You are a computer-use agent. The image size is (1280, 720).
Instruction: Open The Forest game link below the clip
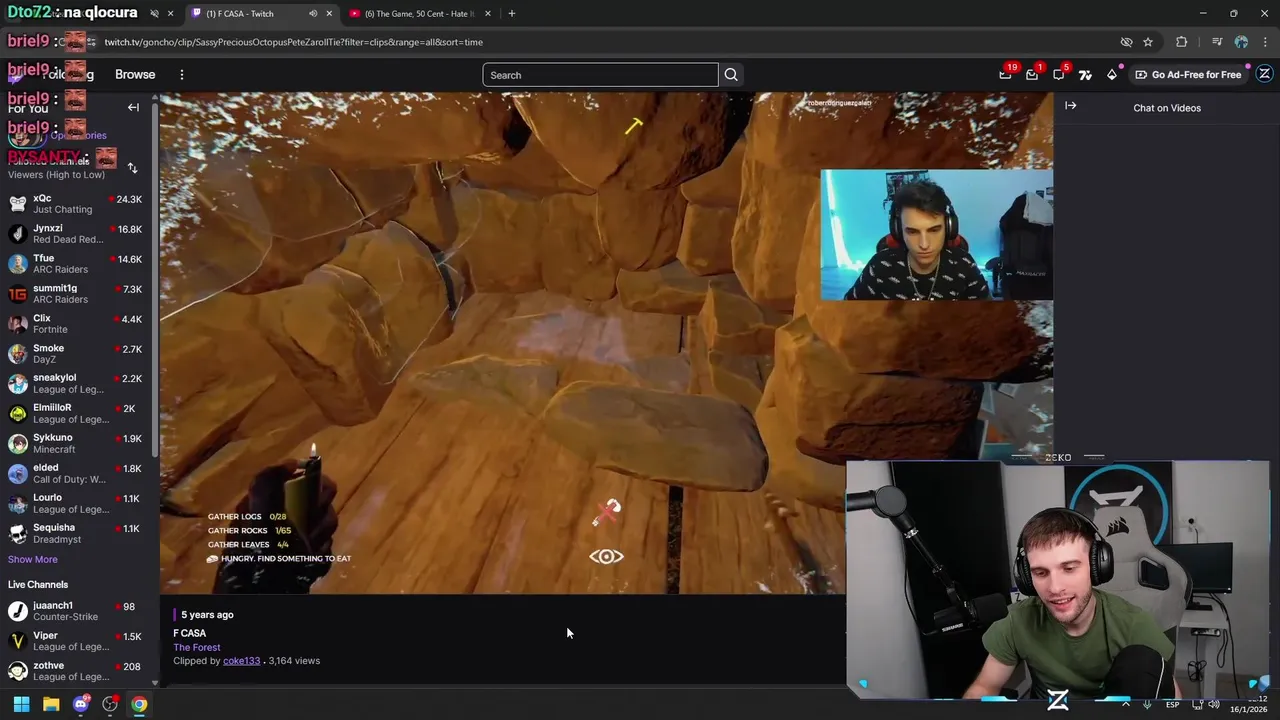(x=197, y=647)
